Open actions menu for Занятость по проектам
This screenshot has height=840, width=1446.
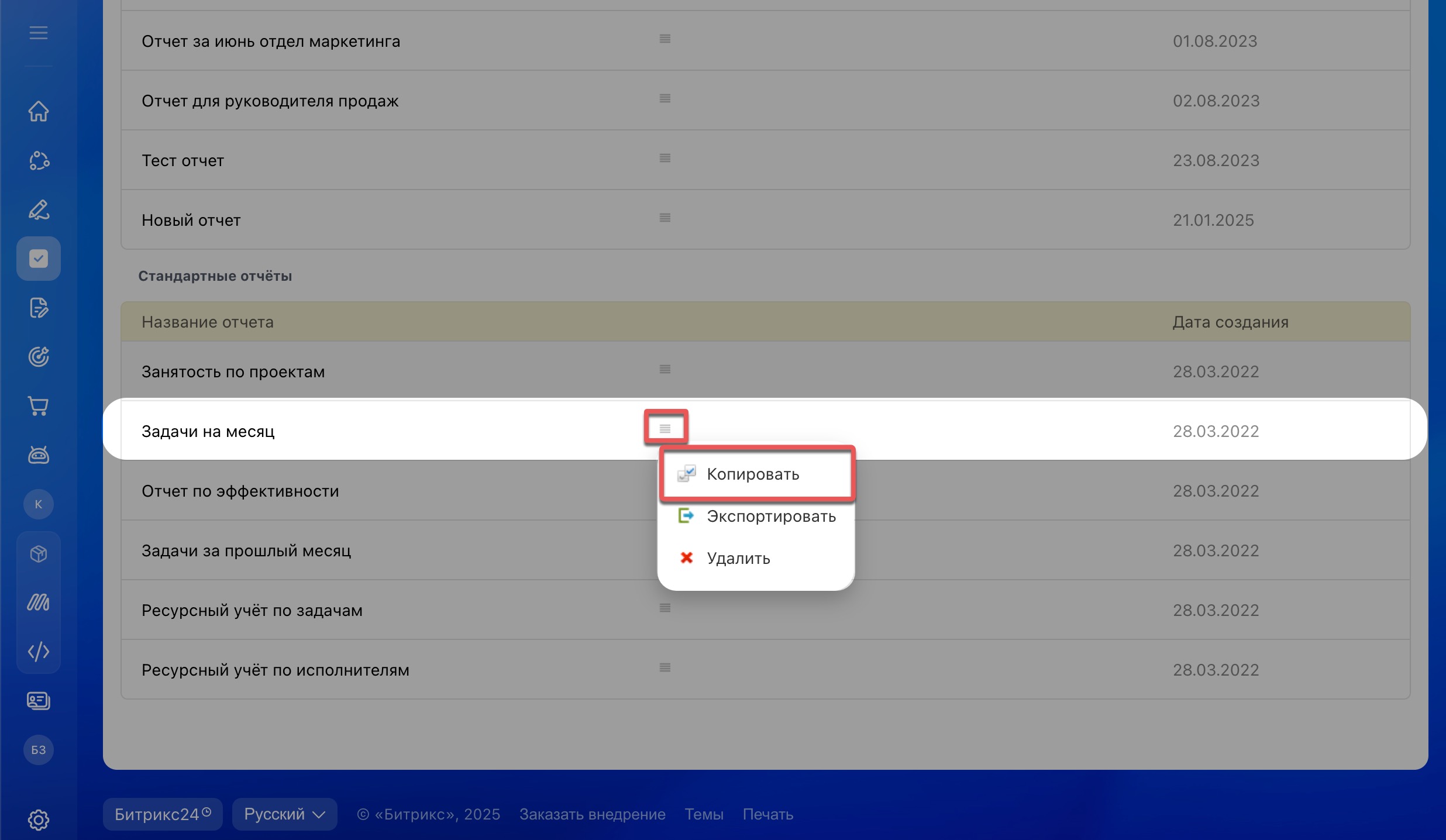665,369
